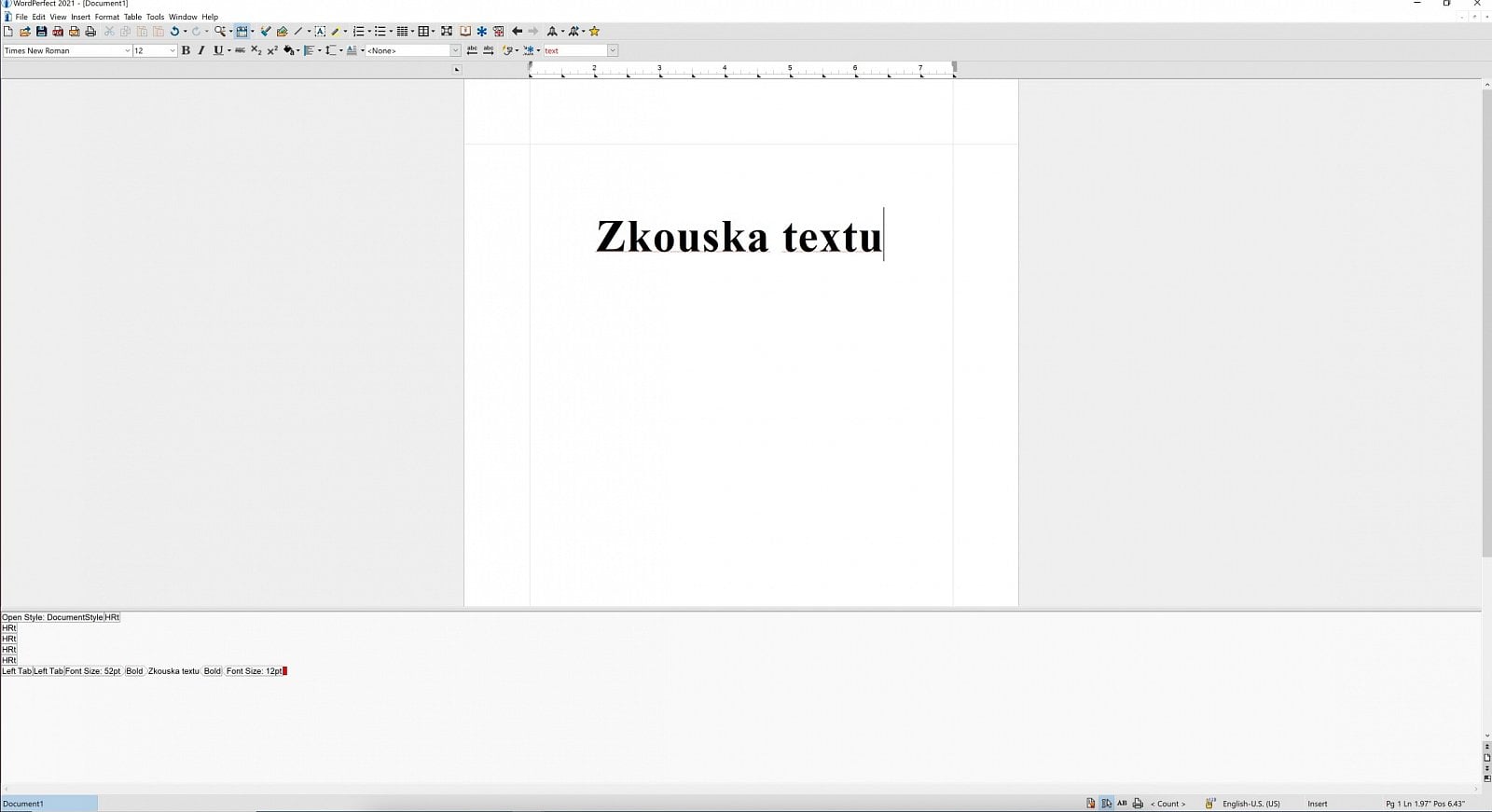This screenshot has height=812, width=1492.
Task: Toggle the highlighted status bar cursor icon
Action: click(x=1106, y=804)
